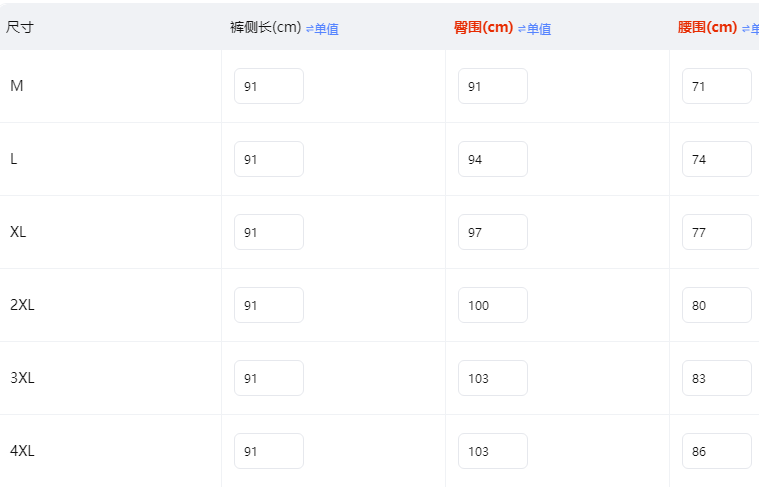759x487 pixels.
Task: Click the L size 臀围 field 94
Action: (x=493, y=159)
